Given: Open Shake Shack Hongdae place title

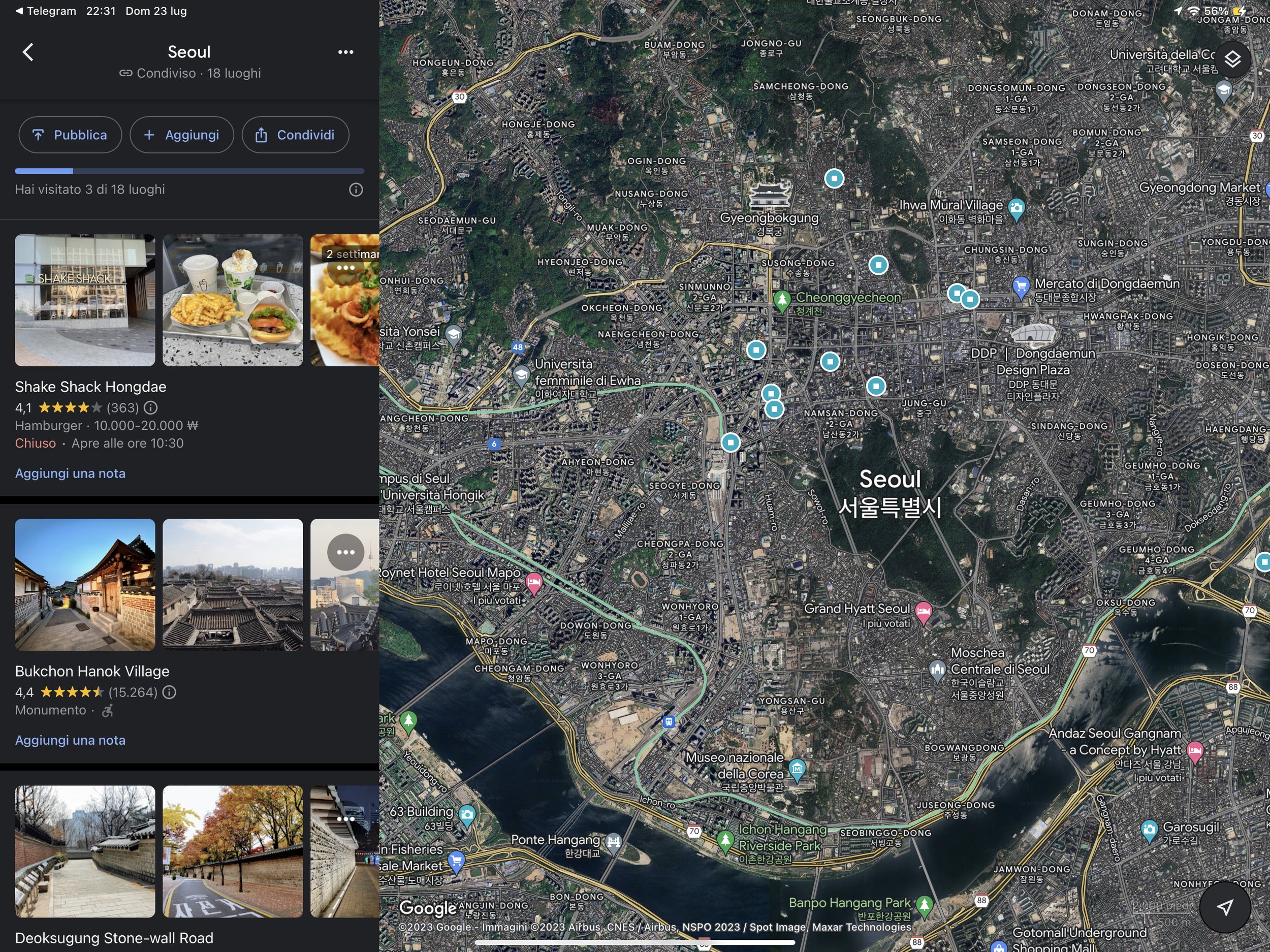Looking at the screenshot, I should click(x=91, y=387).
